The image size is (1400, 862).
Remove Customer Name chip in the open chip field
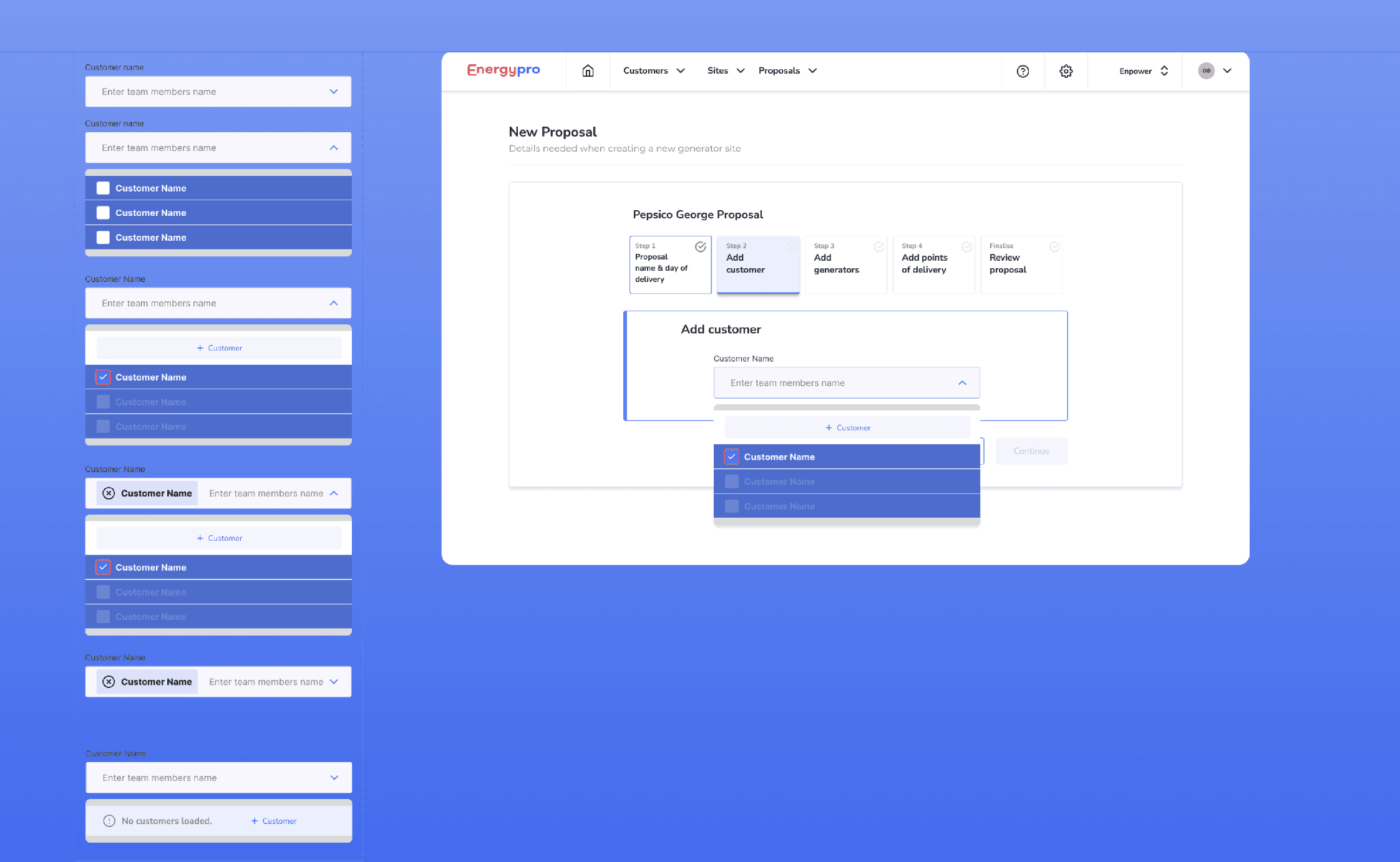pos(109,493)
